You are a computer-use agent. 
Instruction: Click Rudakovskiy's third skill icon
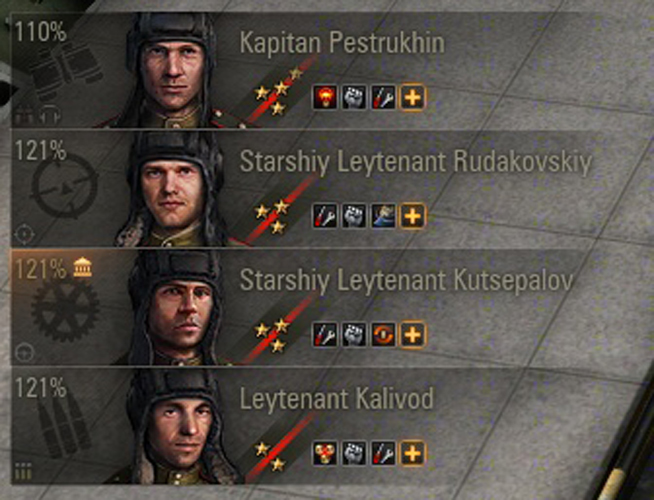[x=383, y=216]
